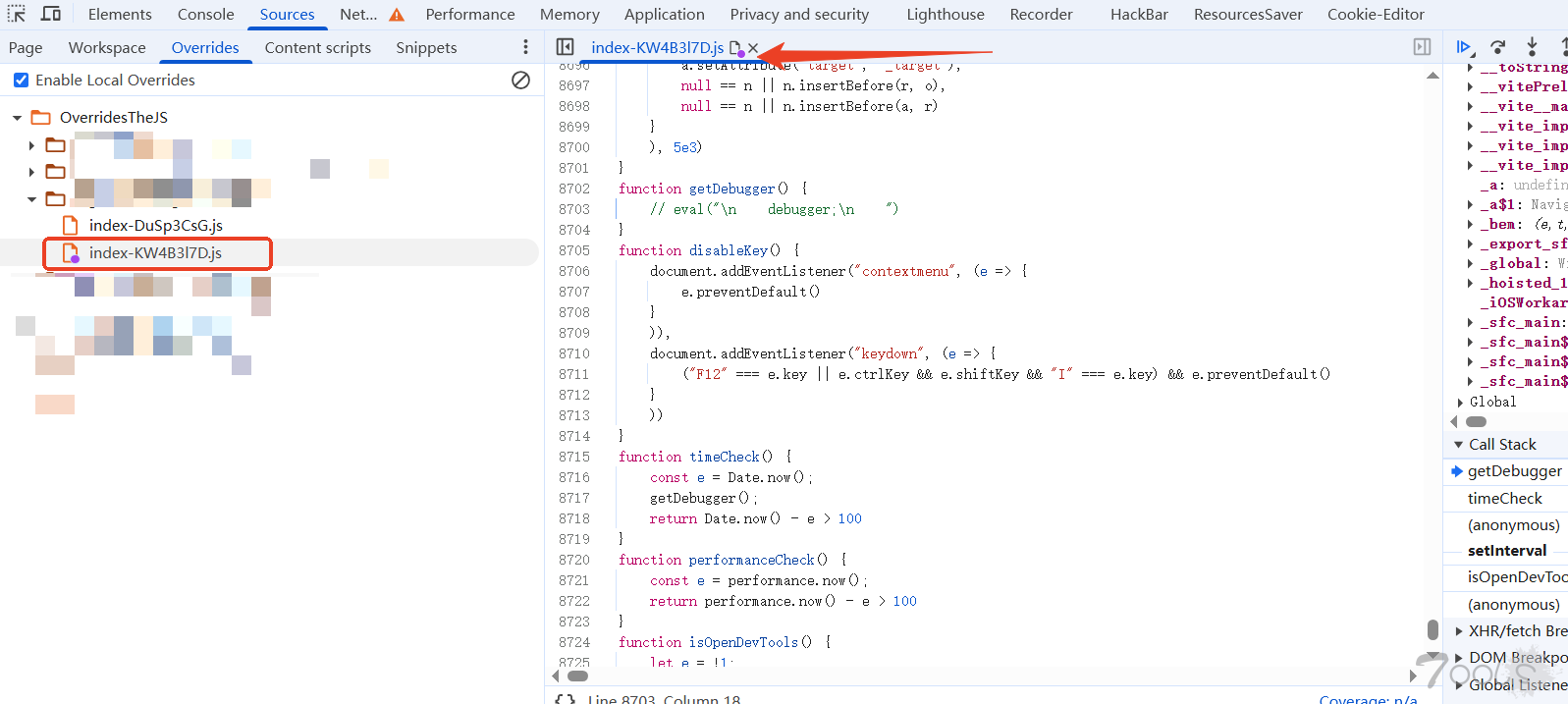Click the index-DuSp3CsG.js file icon
Viewport: 1568px width, 704px height.
tap(71, 225)
